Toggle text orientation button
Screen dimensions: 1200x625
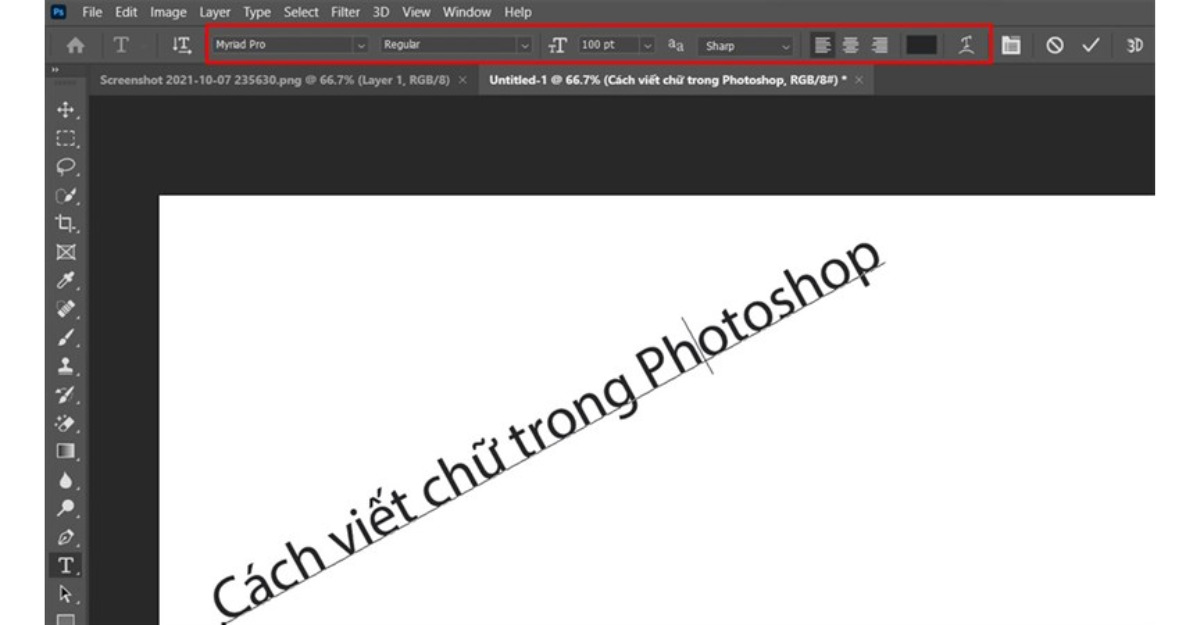point(180,45)
